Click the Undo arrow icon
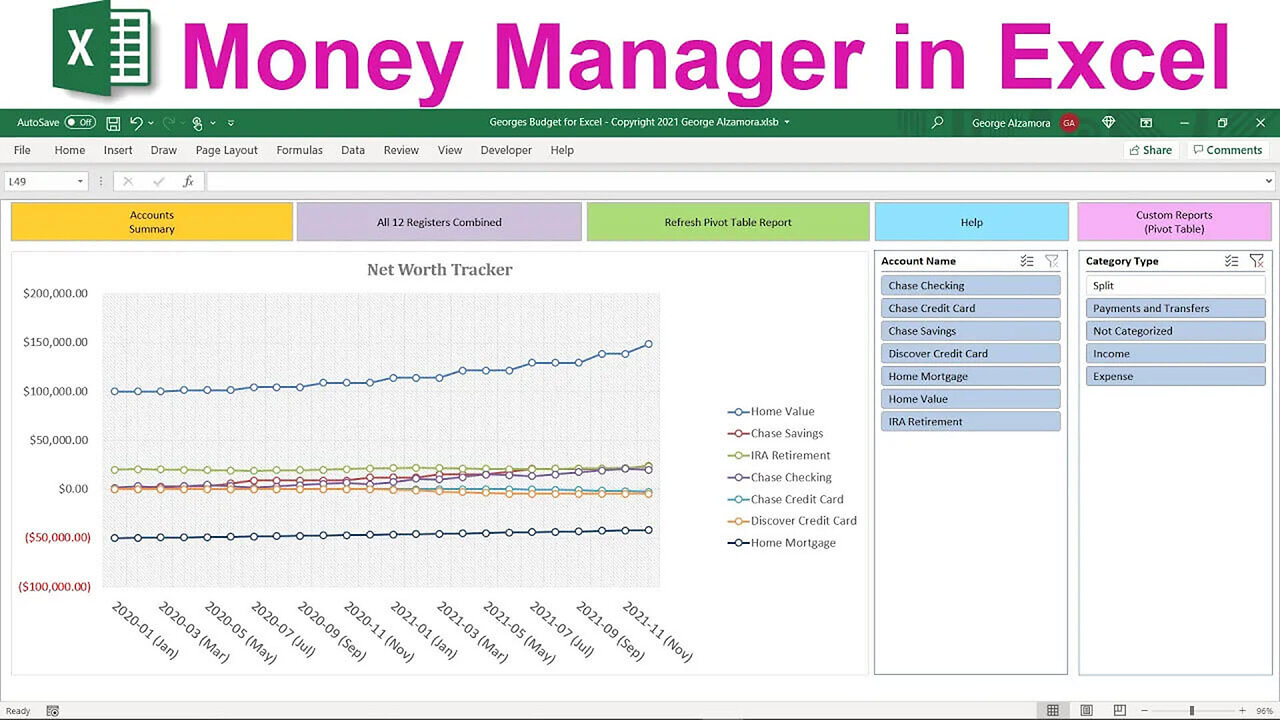 click(136, 123)
